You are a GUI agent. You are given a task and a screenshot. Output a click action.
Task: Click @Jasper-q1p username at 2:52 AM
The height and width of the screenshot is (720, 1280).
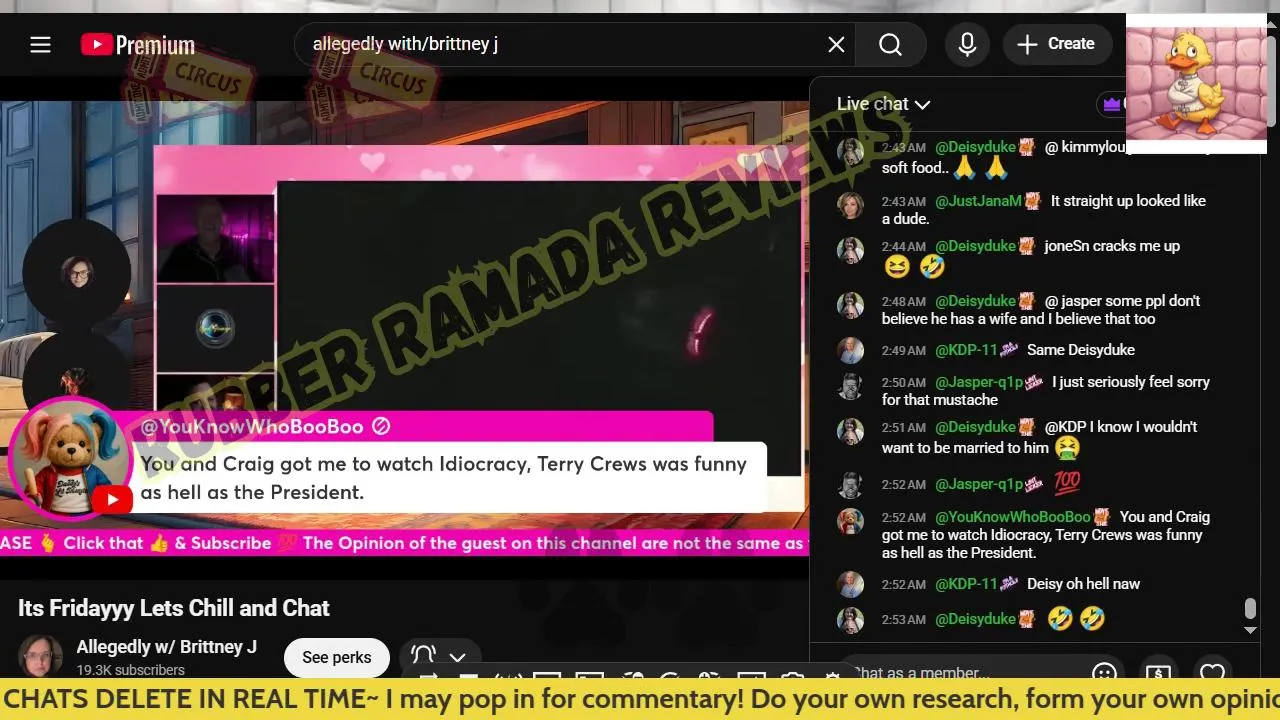tap(979, 484)
